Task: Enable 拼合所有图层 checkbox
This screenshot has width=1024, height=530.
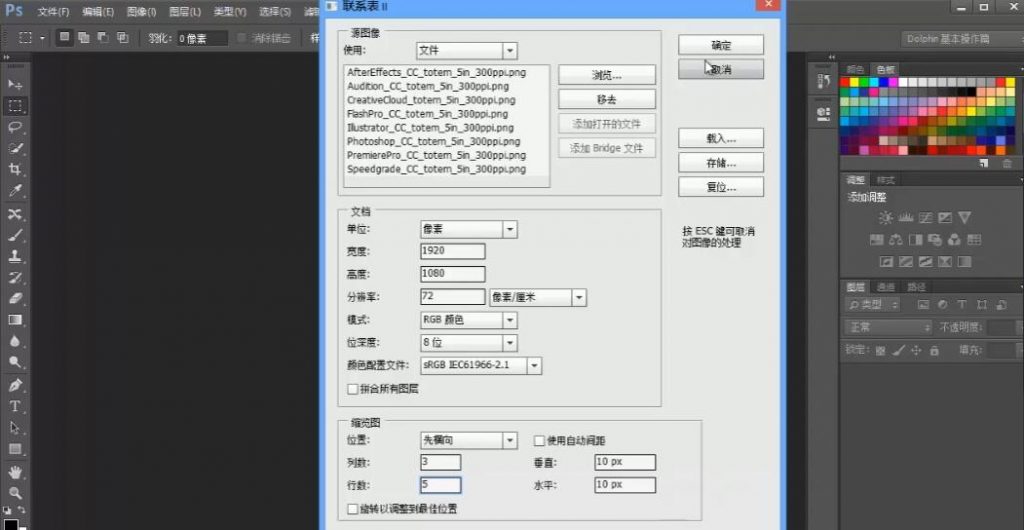Action: tap(353, 389)
